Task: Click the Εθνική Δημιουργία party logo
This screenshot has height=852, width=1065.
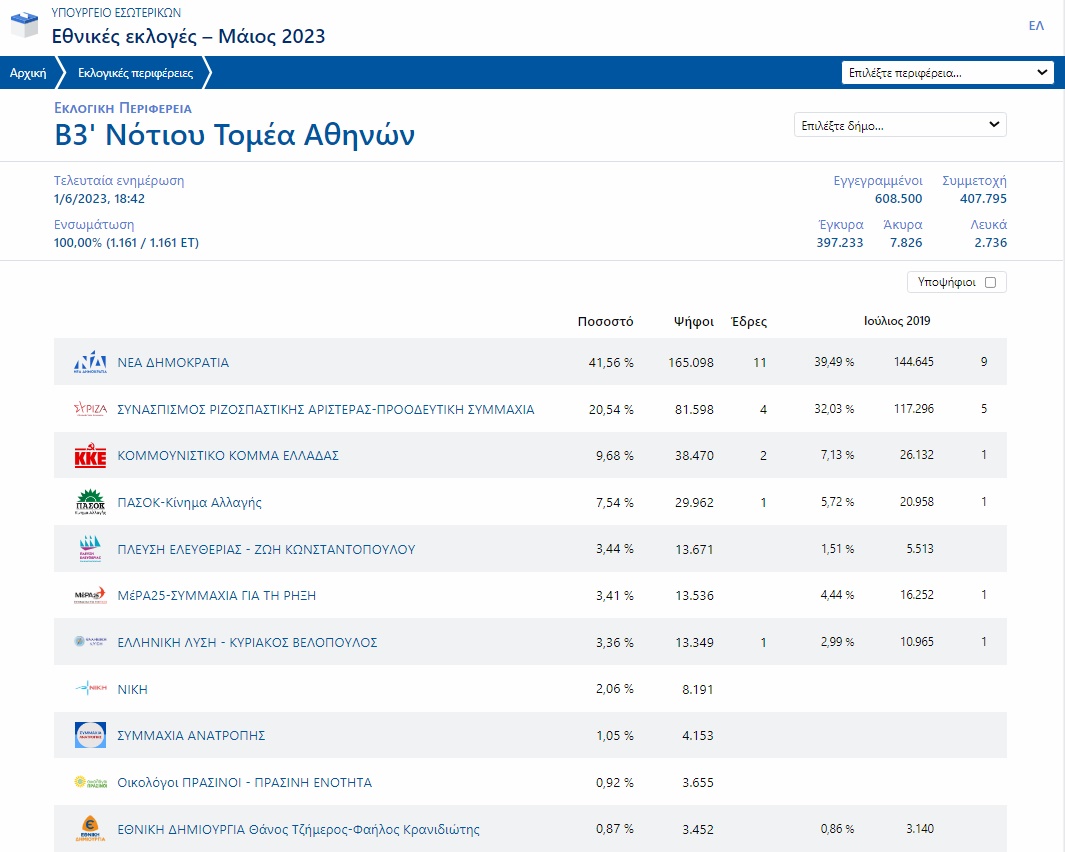Action: pos(90,829)
